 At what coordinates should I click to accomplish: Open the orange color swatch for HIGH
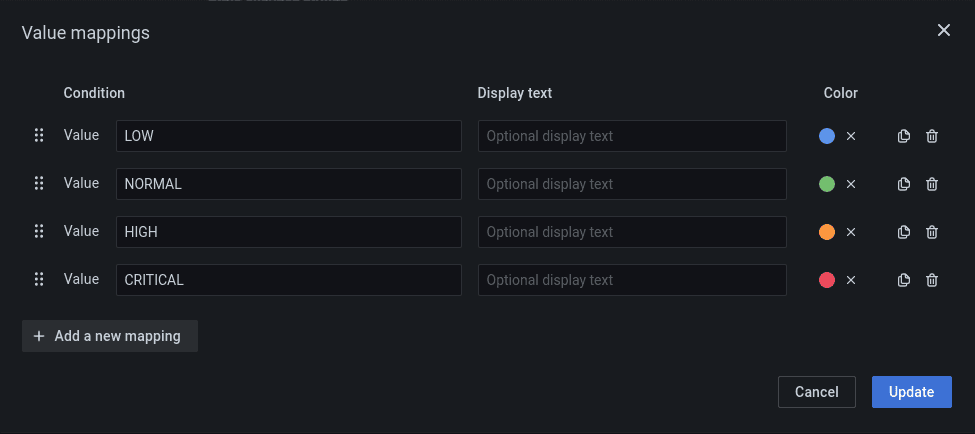[827, 232]
